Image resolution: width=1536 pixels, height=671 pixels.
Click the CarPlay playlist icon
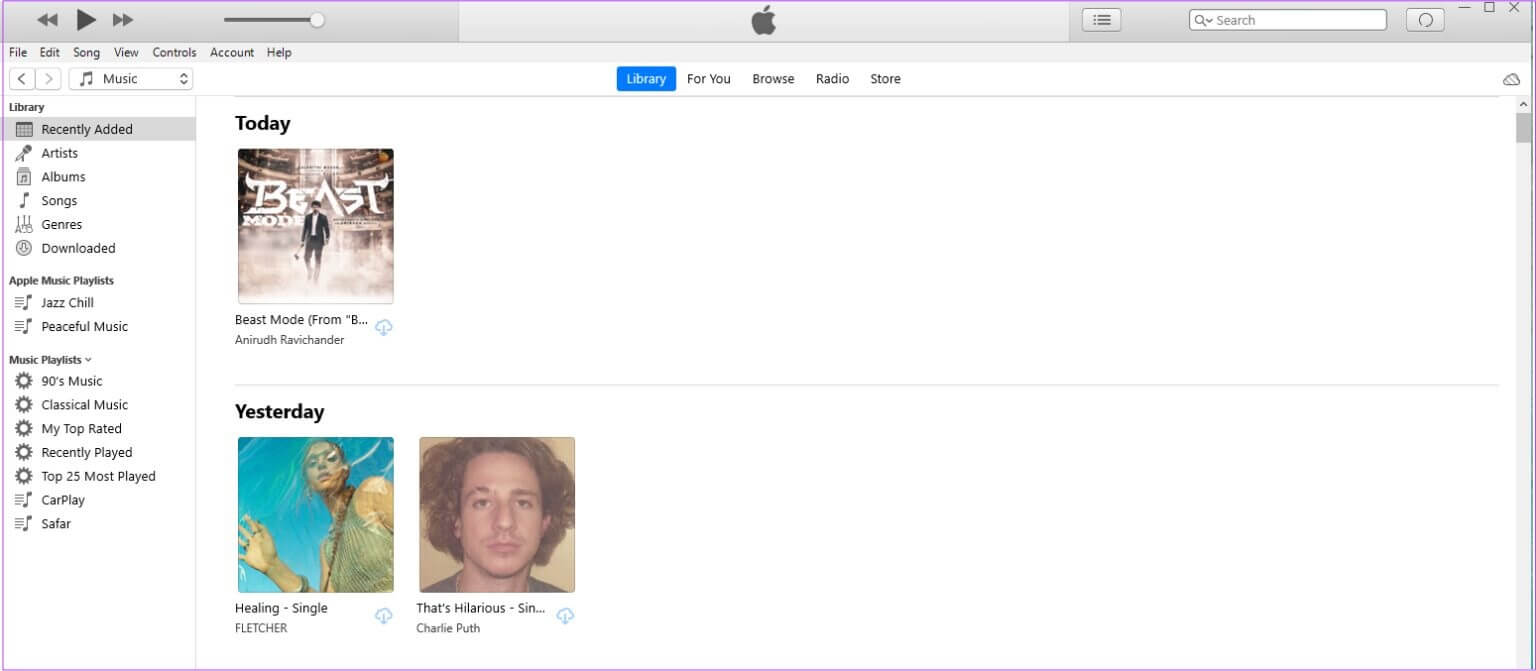(24, 500)
